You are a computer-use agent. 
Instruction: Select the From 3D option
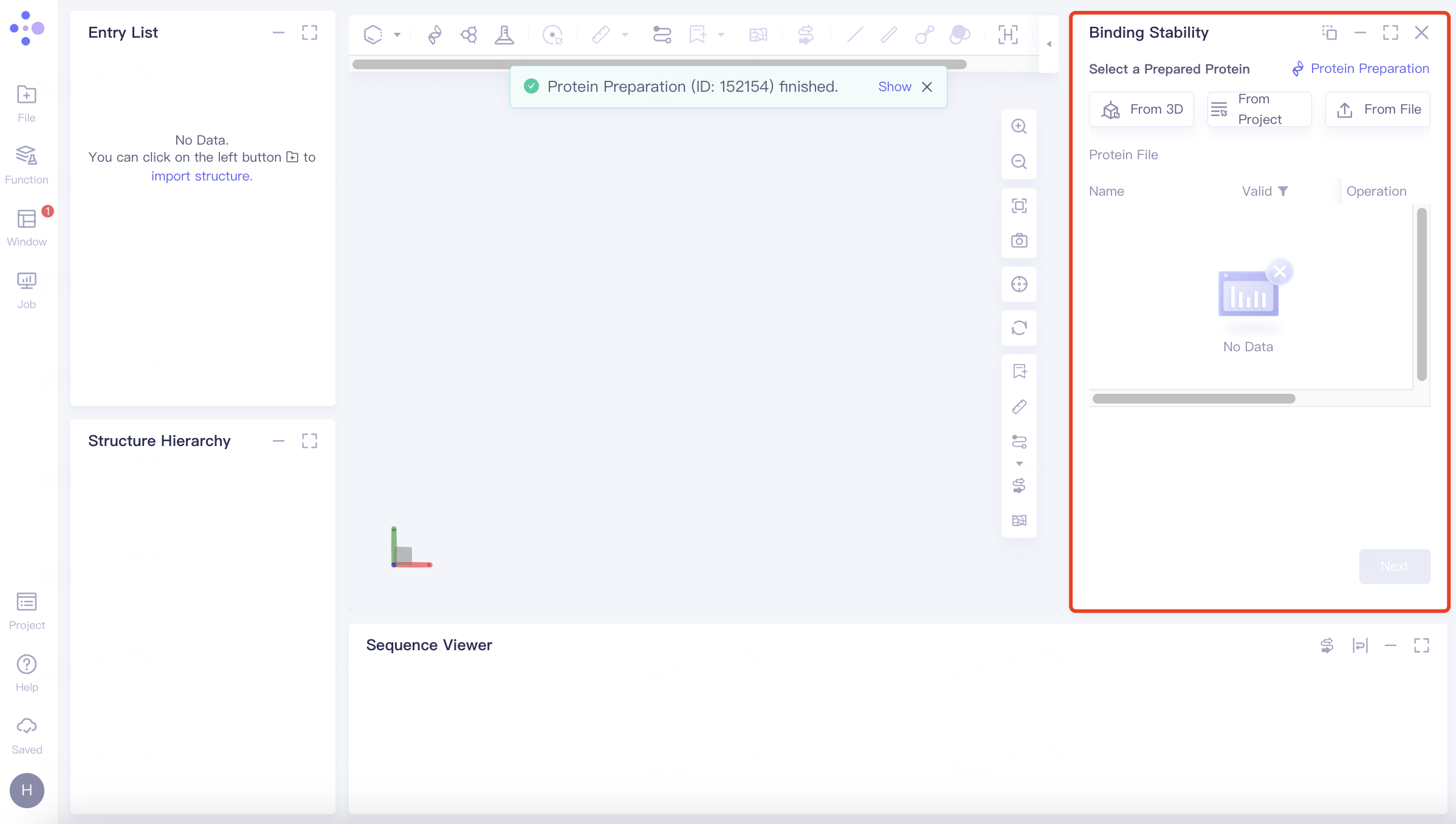(1141, 109)
